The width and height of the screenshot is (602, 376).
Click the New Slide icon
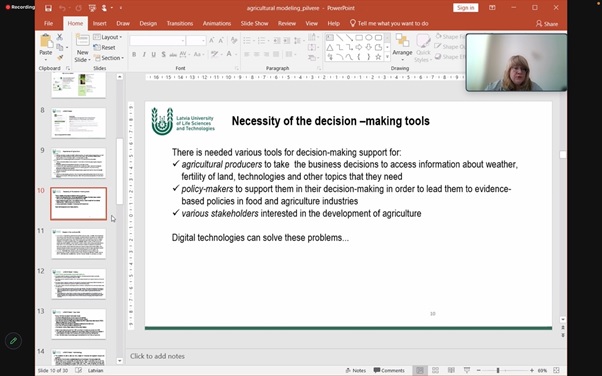82,40
